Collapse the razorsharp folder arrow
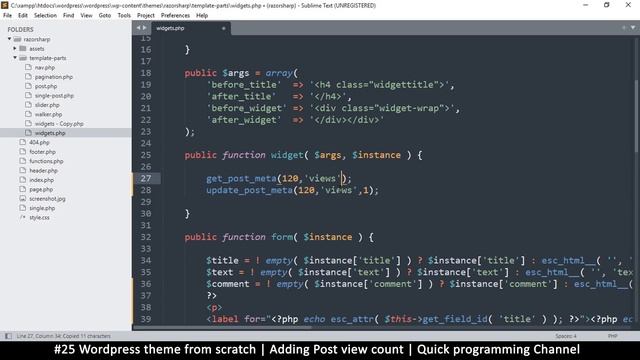640x360 pixels. 9,39
